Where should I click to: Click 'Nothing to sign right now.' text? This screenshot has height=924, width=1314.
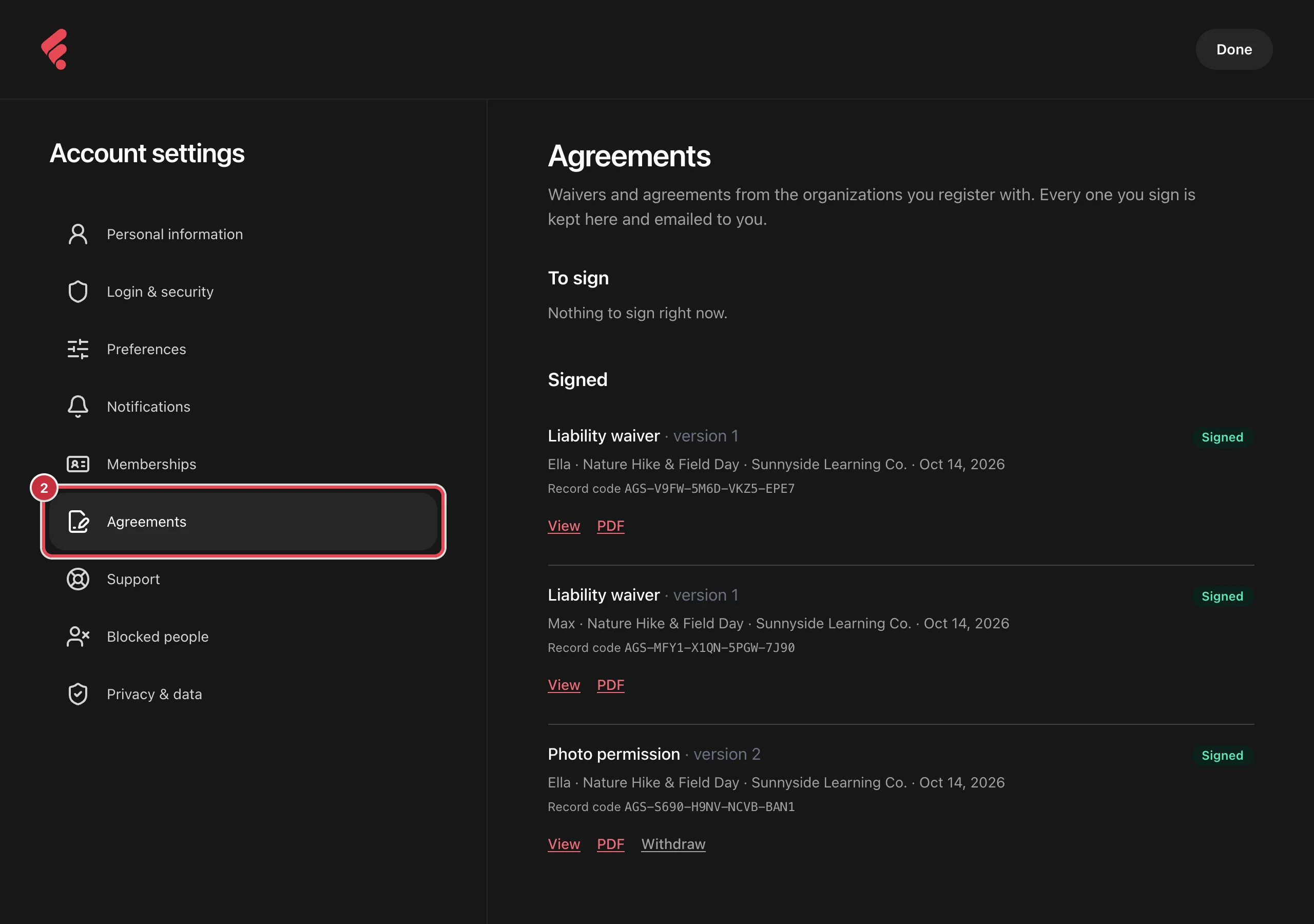[x=637, y=313]
